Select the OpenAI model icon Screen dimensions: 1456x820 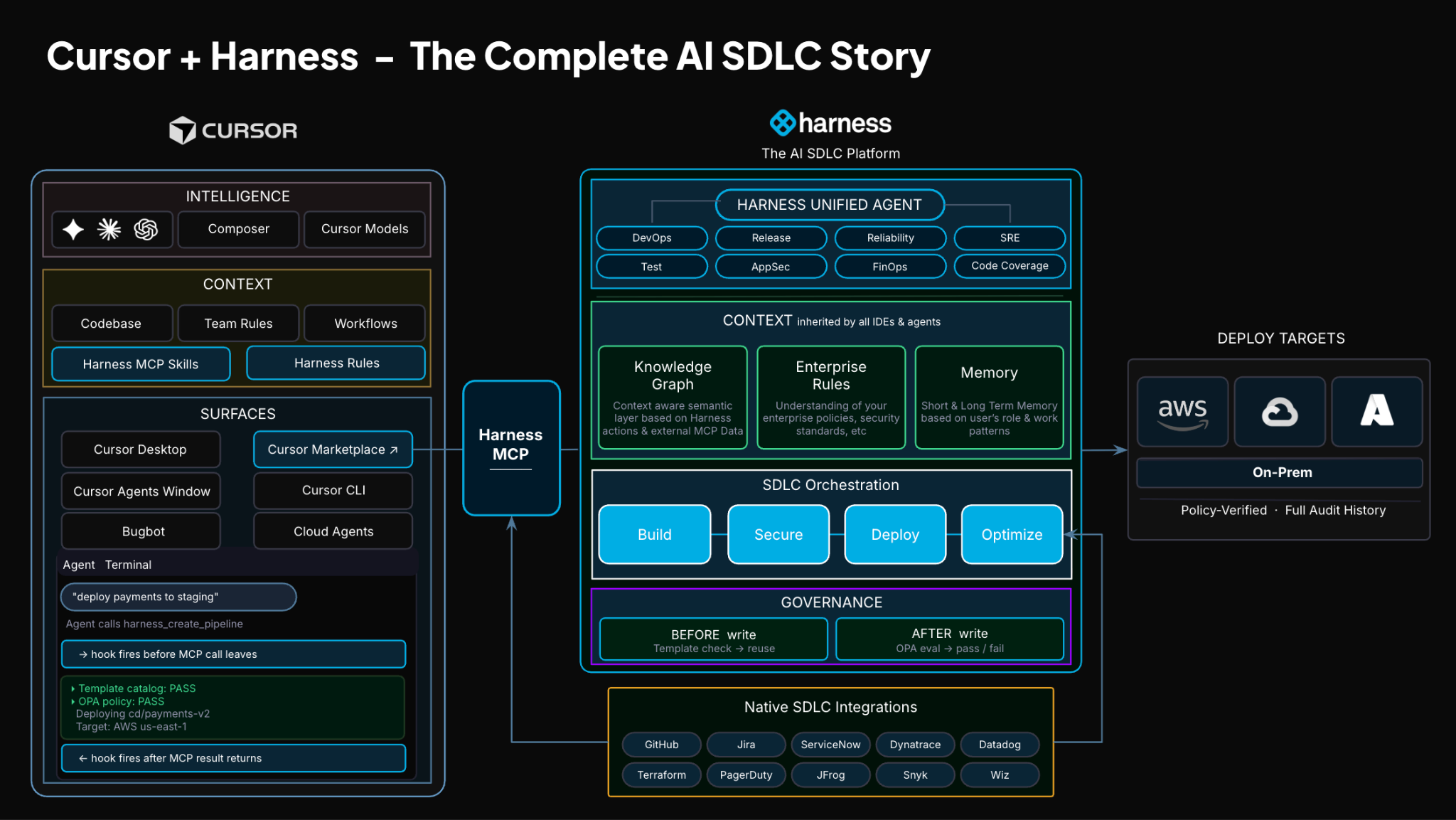click(x=146, y=229)
